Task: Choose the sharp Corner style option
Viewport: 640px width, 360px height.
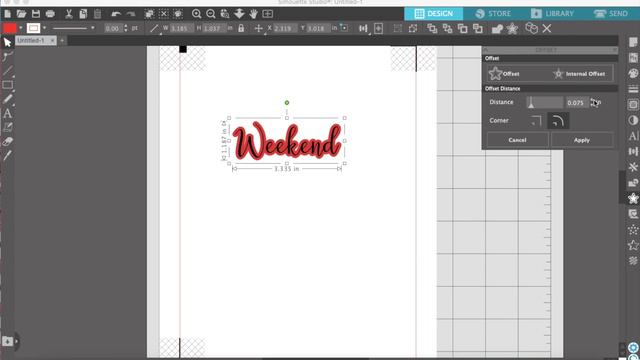Action: [536, 121]
